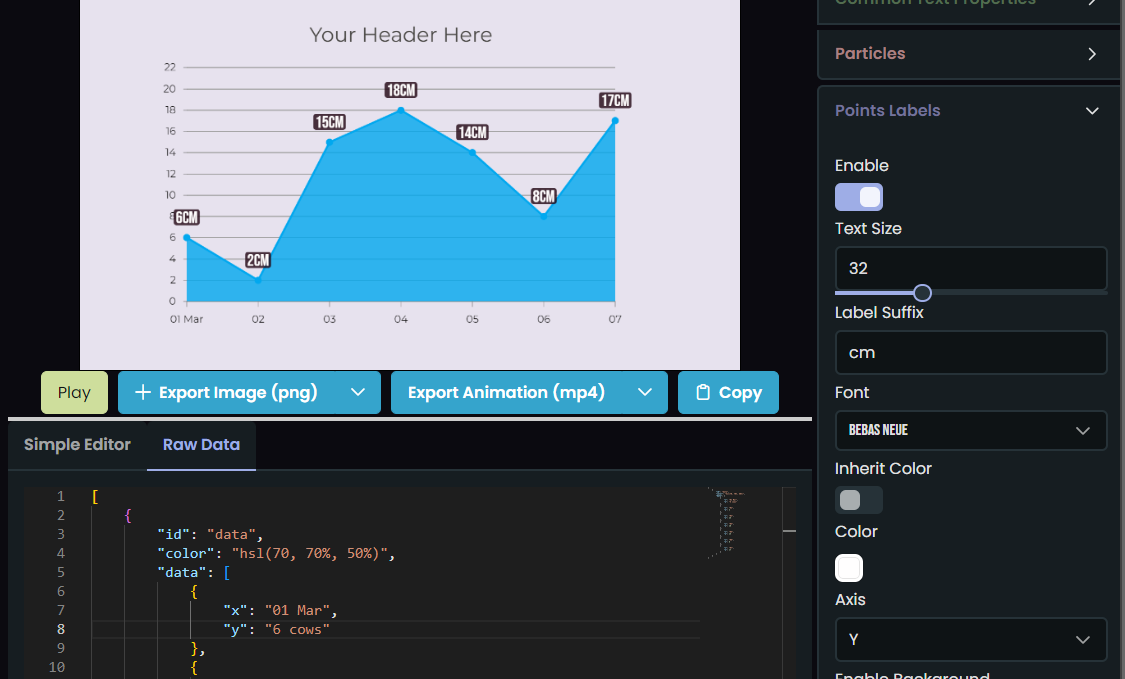
Task: Expand the Particles panel
Action: (968, 54)
